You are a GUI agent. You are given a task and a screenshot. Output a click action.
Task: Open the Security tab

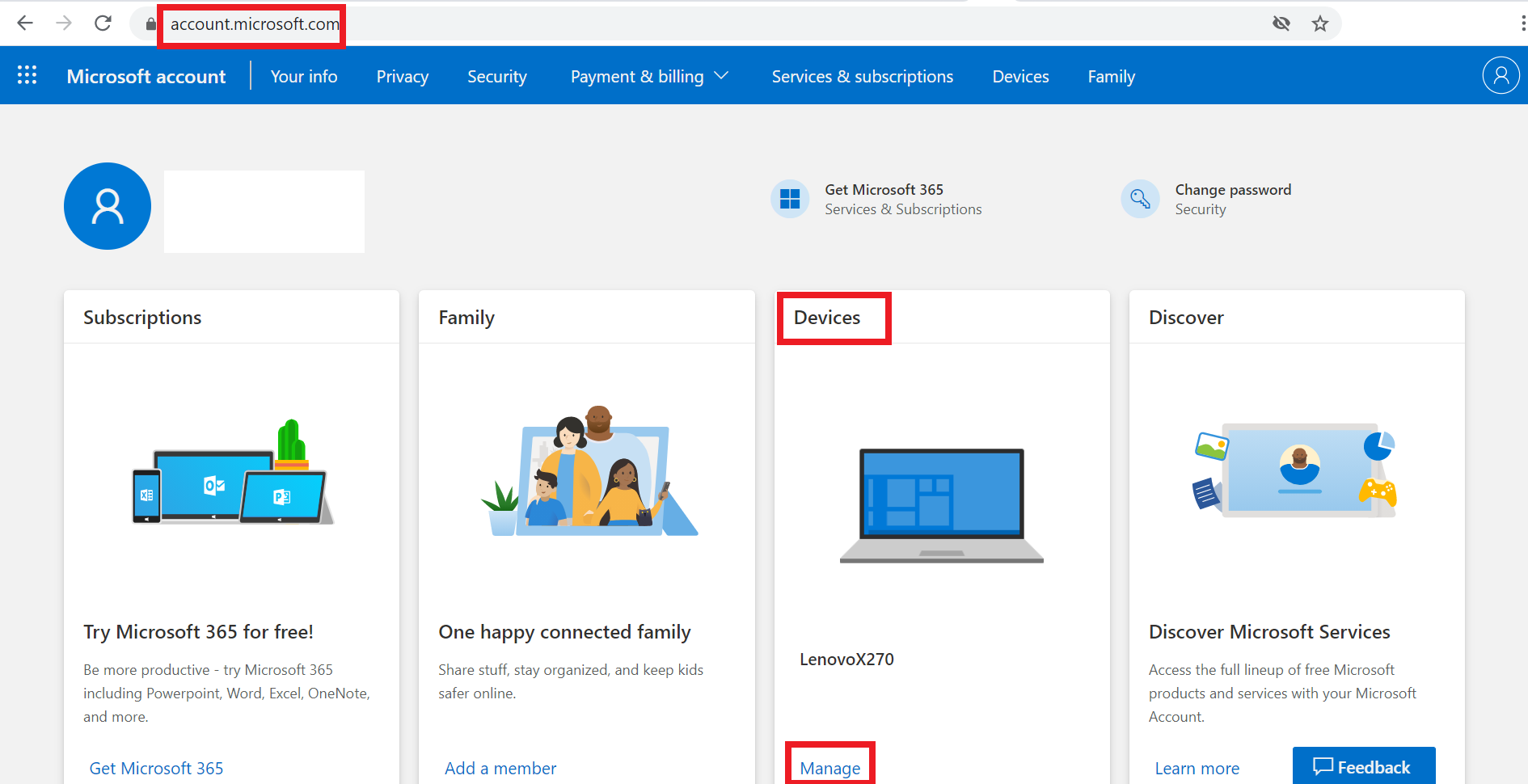(x=497, y=77)
